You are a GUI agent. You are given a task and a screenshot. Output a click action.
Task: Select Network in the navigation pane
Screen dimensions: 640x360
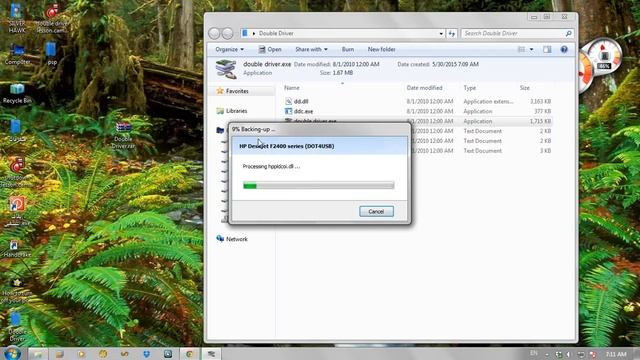pyautogui.click(x=236, y=239)
